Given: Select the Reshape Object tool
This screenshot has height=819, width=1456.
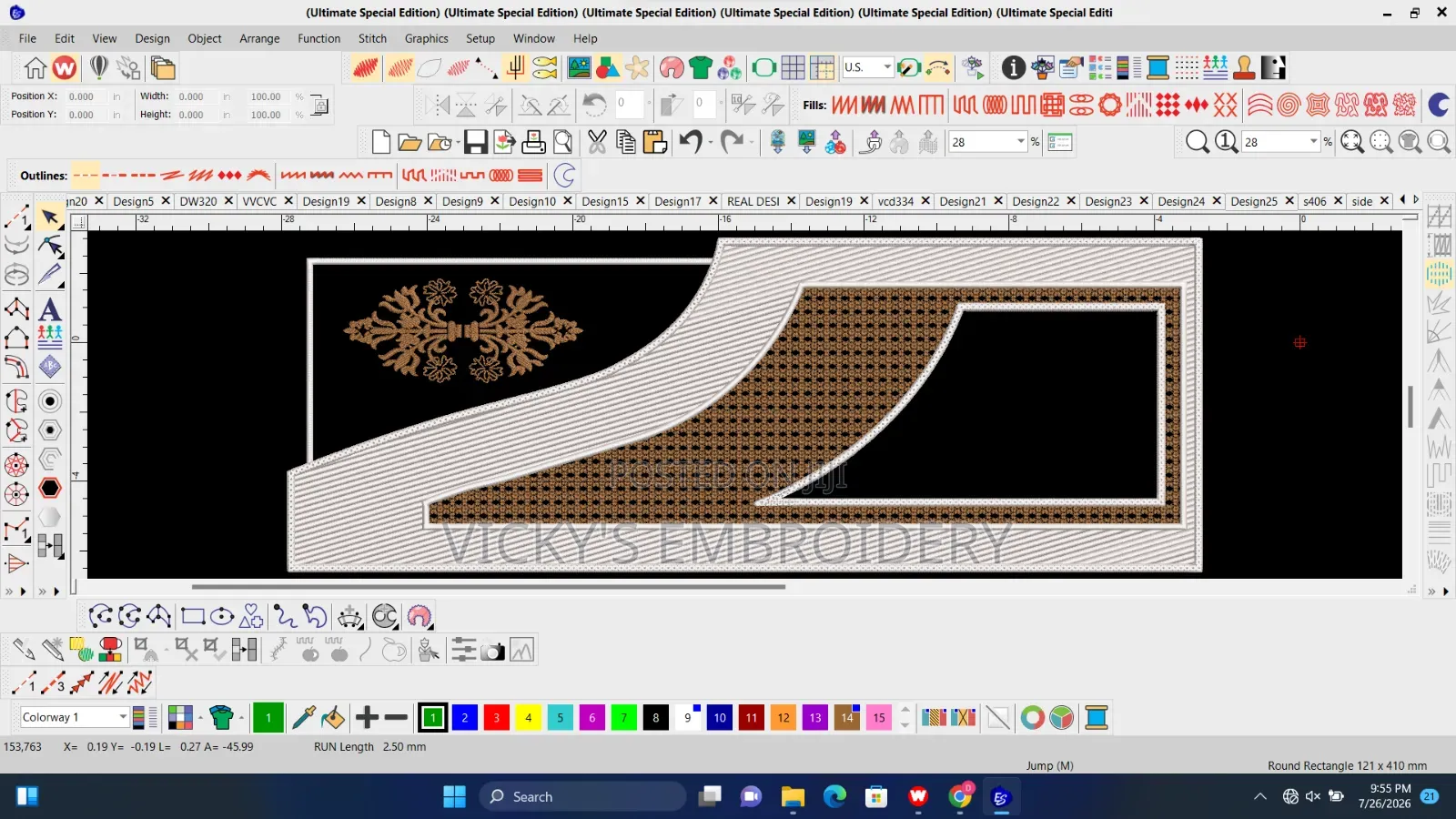Looking at the screenshot, I should pyautogui.click(x=50, y=246).
